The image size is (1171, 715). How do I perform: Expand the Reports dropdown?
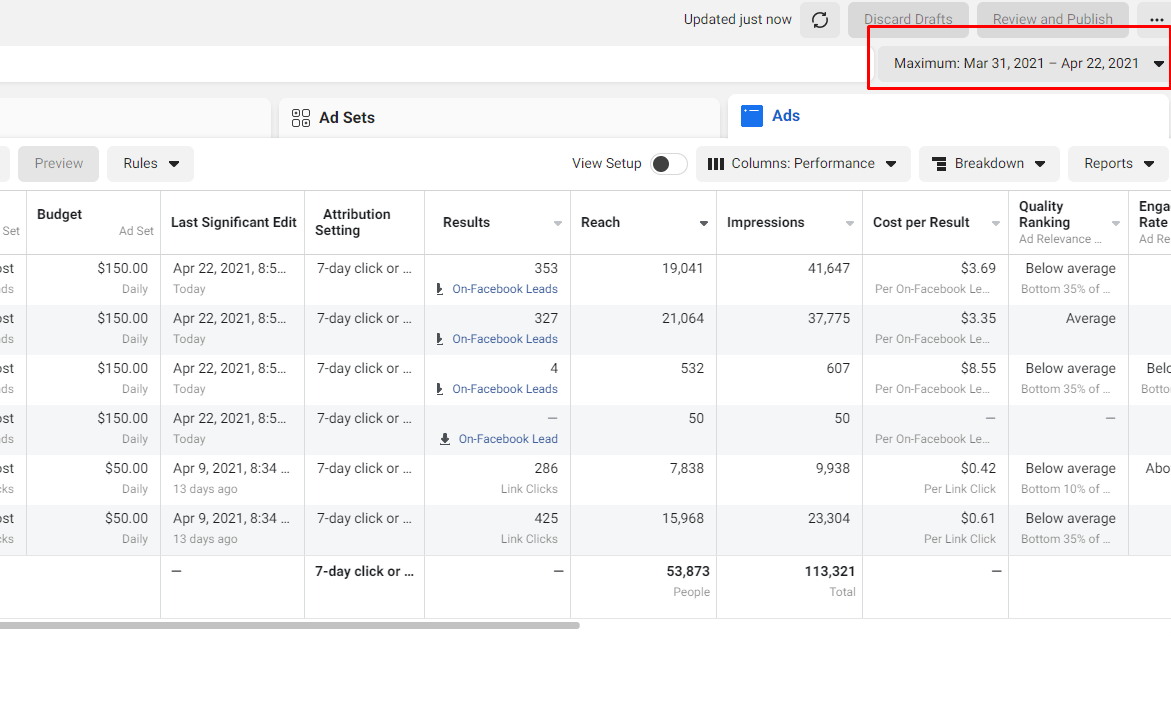1118,164
